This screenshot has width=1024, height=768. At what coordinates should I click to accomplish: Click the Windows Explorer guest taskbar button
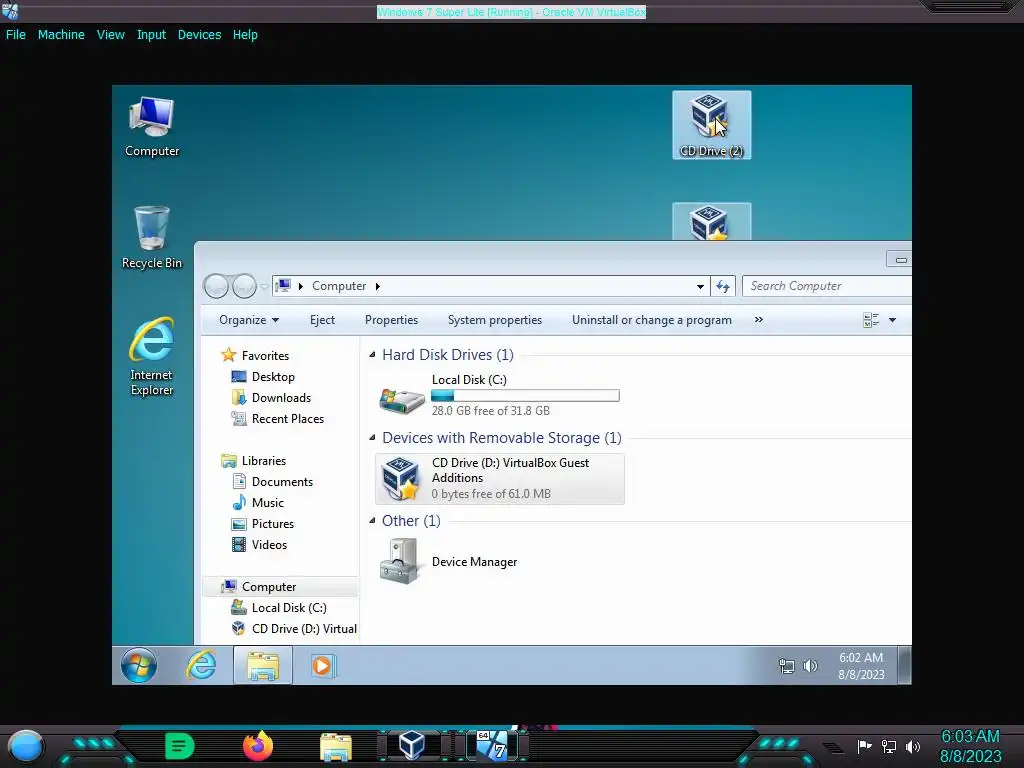[263, 665]
